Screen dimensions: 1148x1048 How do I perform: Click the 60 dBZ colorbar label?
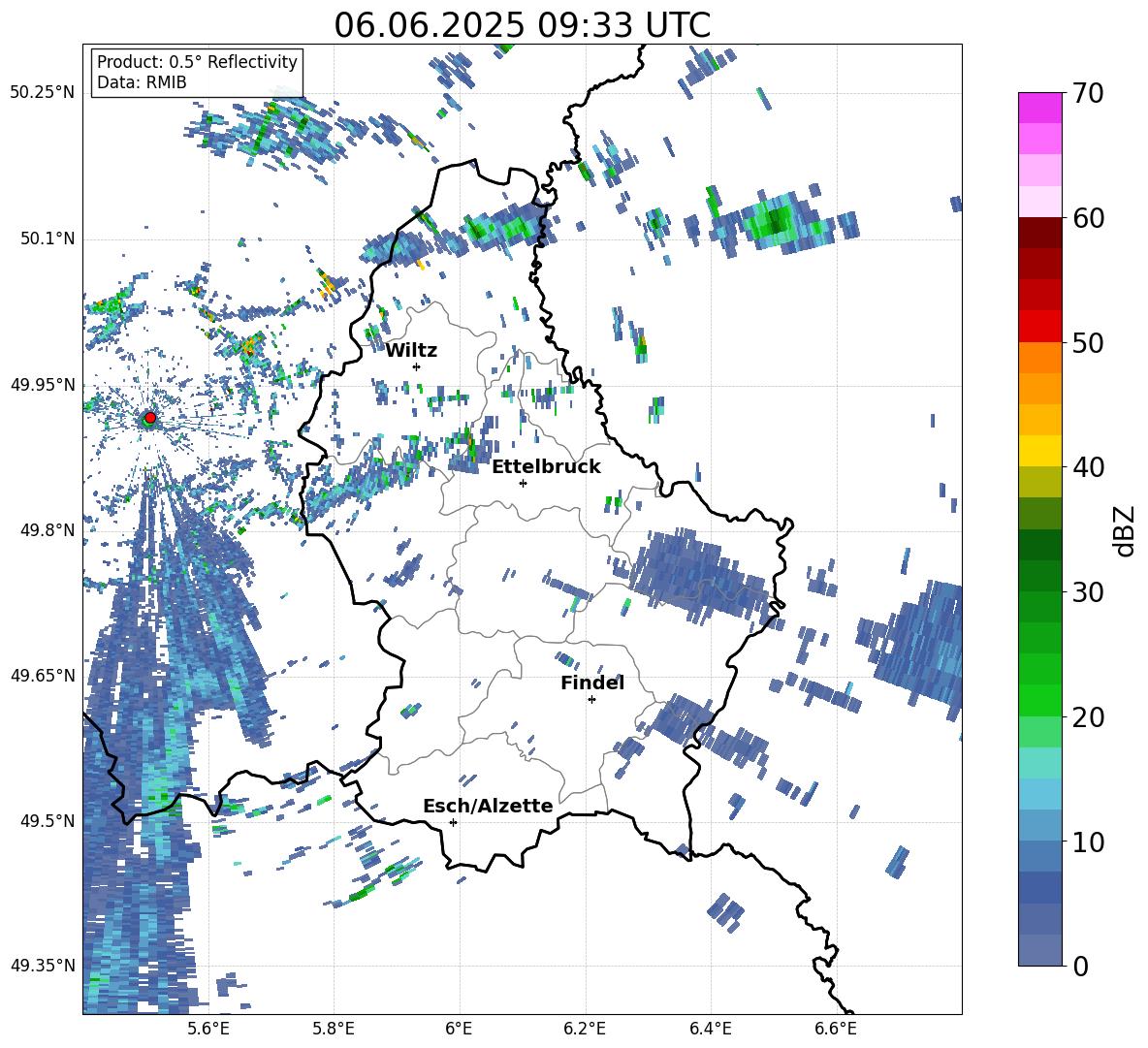(1088, 218)
